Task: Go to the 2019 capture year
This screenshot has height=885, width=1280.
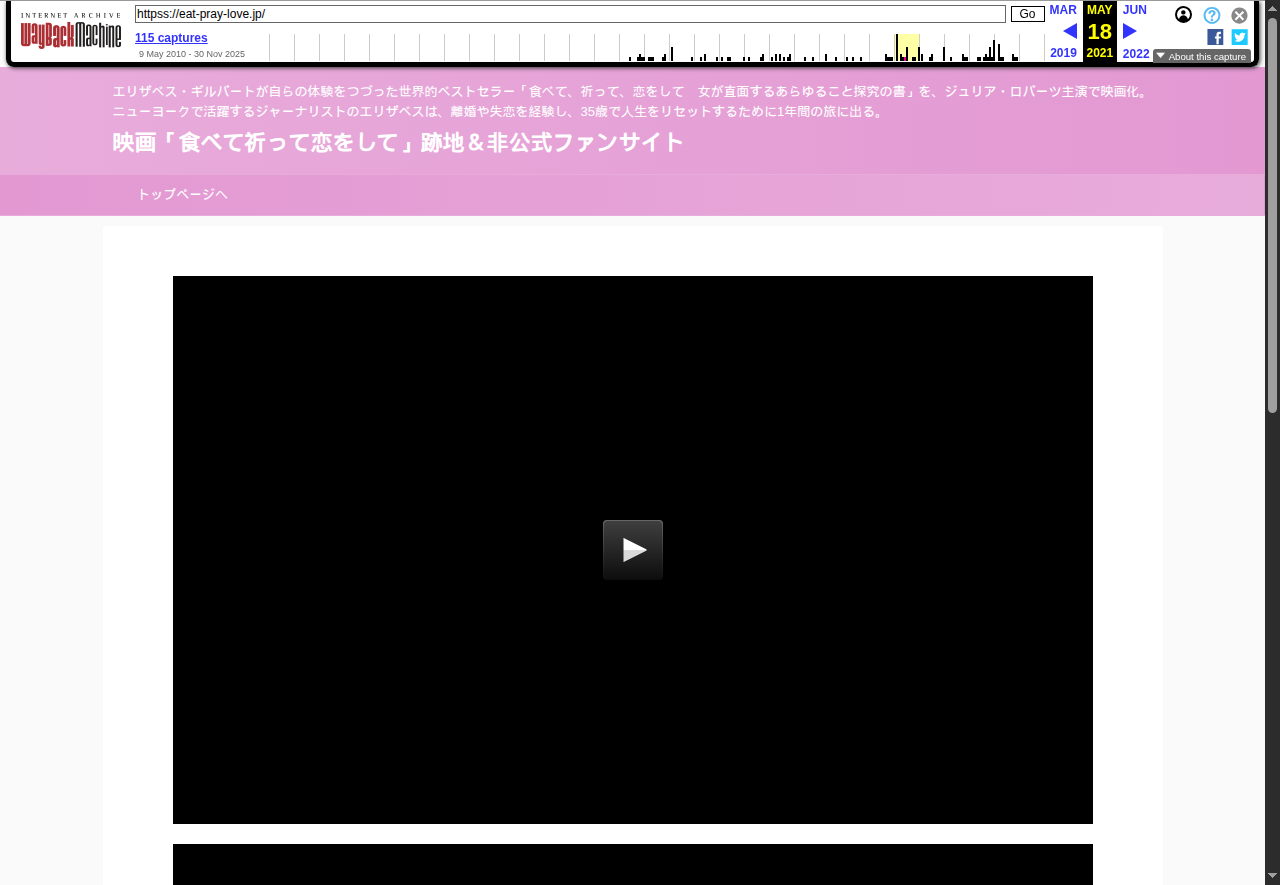Action: (1063, 53)
